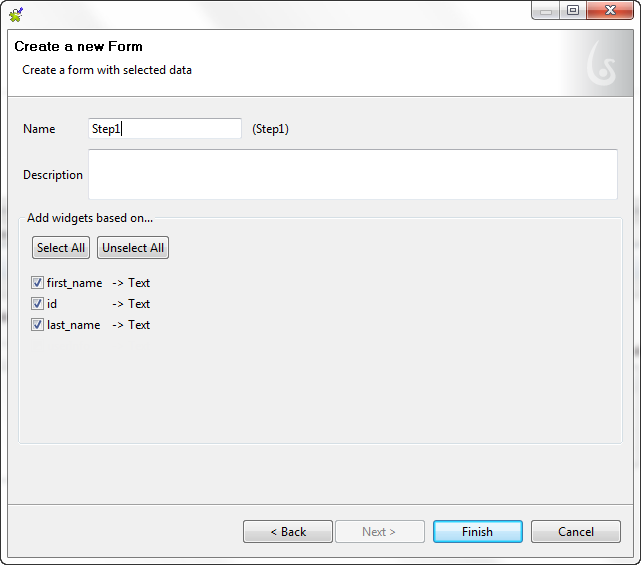Click Finish to create the form
The image size is (641, 565).
pos(478,531)
